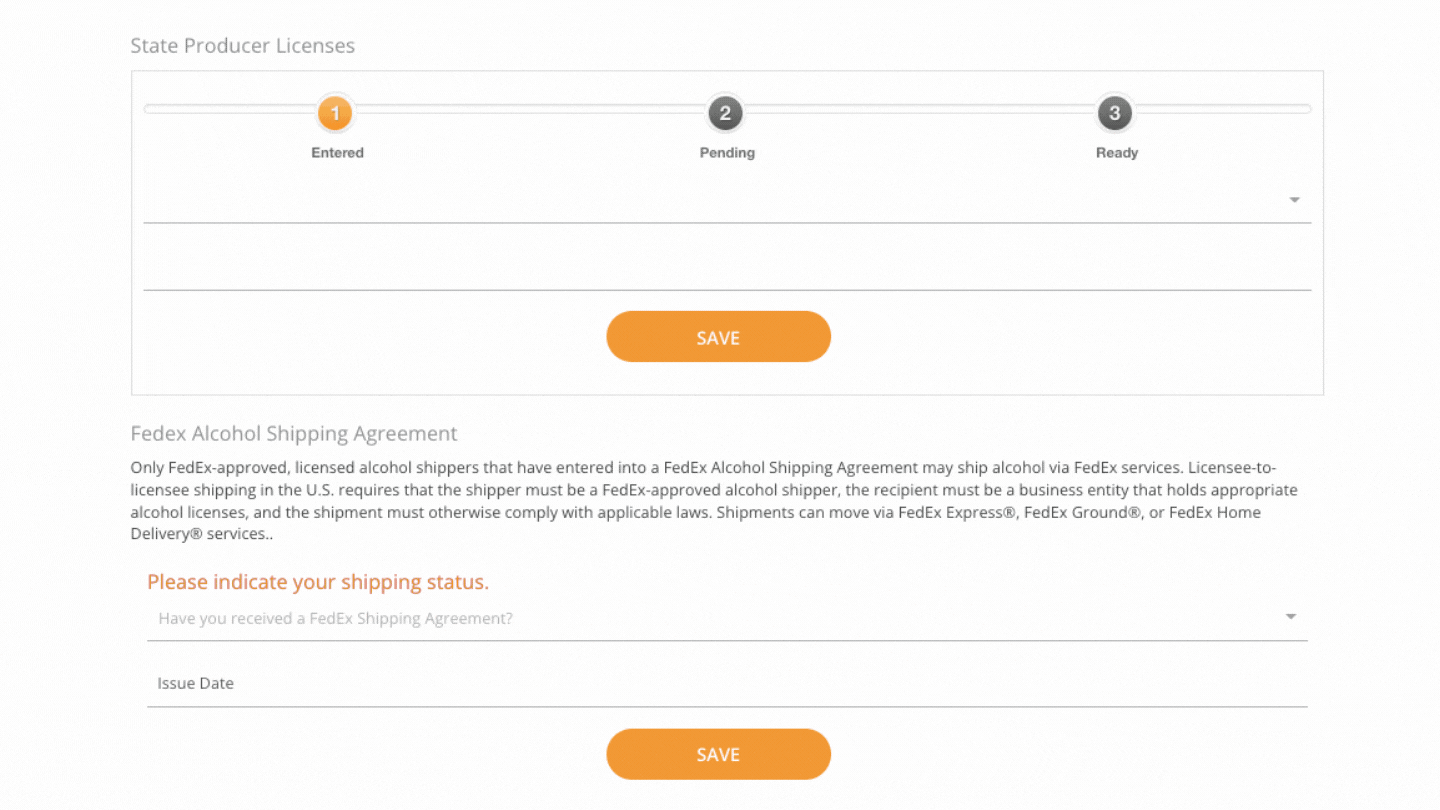
Task: Click SAVE below the Issue Date field
Action: click(x=718, y=754)
